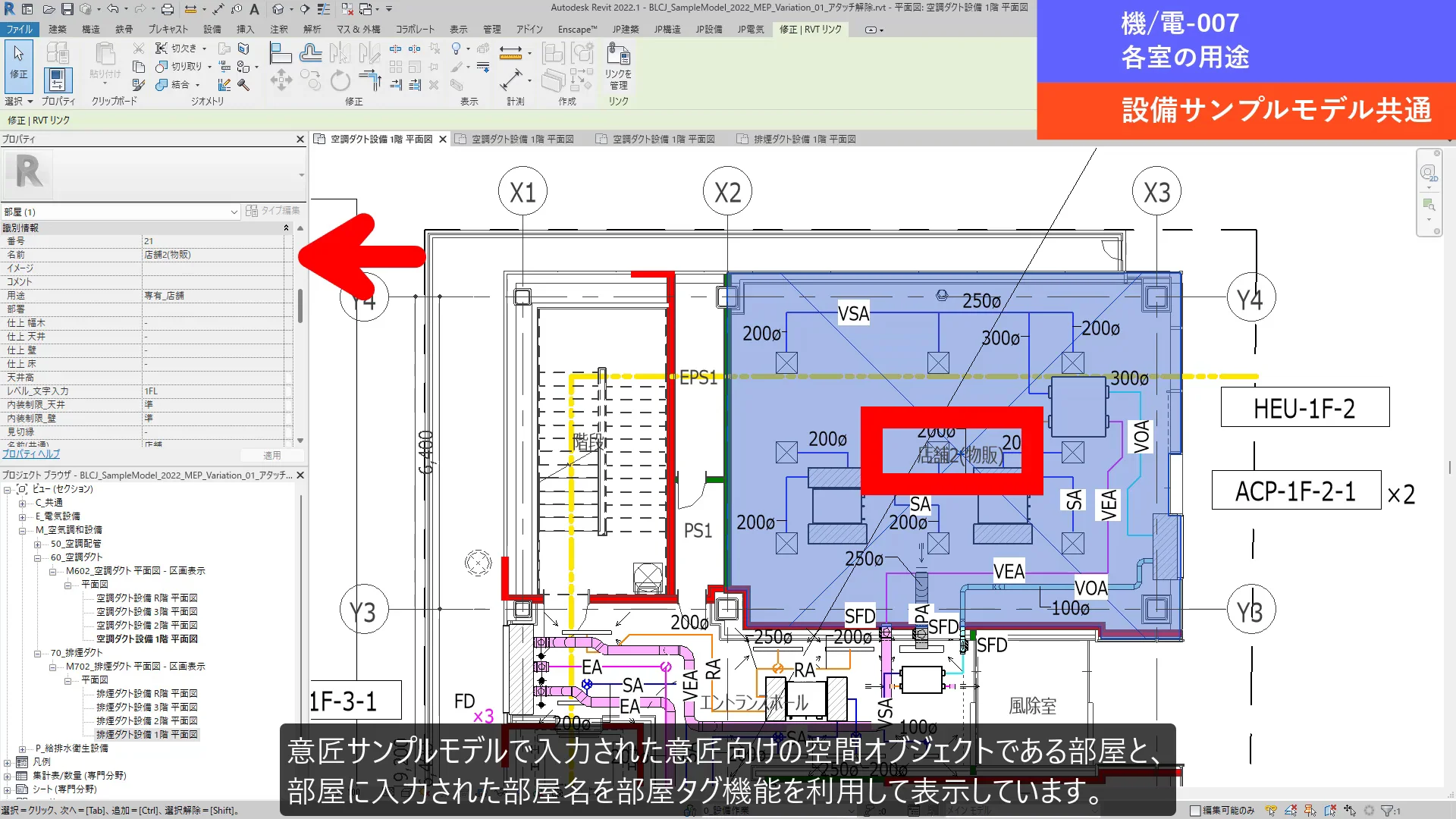Image resolution: width=1456 pixels, height=819 pixels.
Task: Collapse the M_空気調和設備 tree node
Action: click(x=23, y=530)
